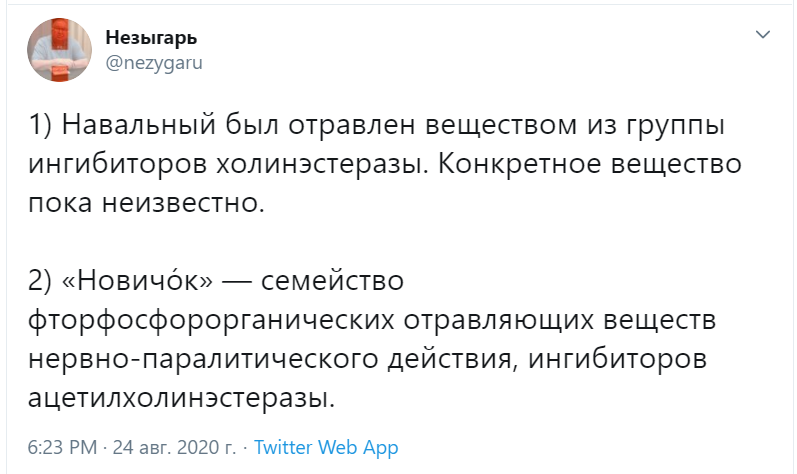This screenshot has width=797, height=474.
Task: Click the '1)' numbering at the tweet start
Action: 40,125
